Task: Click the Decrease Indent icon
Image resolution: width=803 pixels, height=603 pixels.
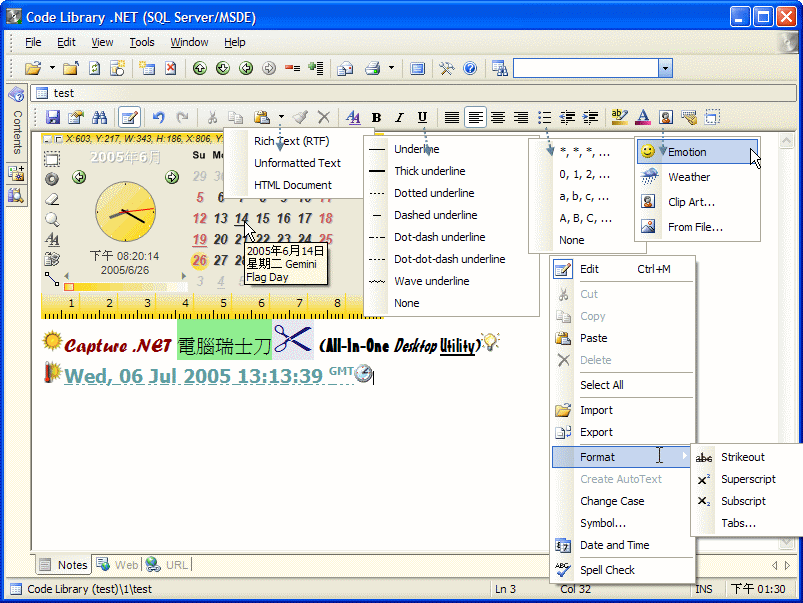Action: pyautogui.click(x=567, y=117)
